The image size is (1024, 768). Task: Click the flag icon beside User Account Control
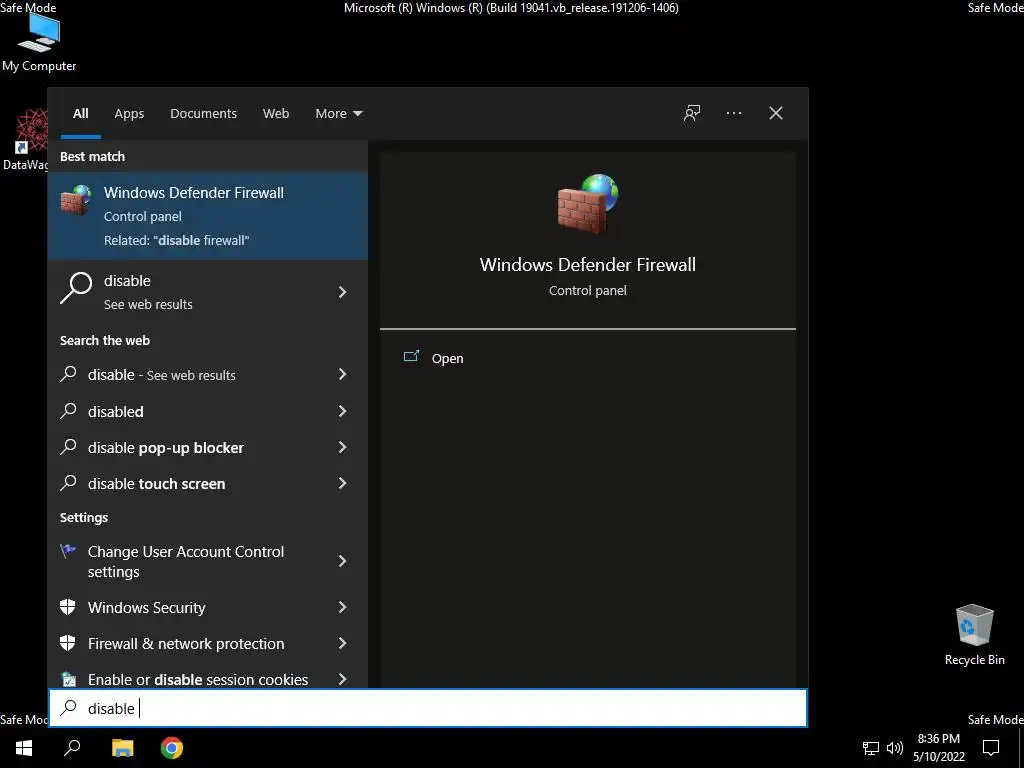68,551
